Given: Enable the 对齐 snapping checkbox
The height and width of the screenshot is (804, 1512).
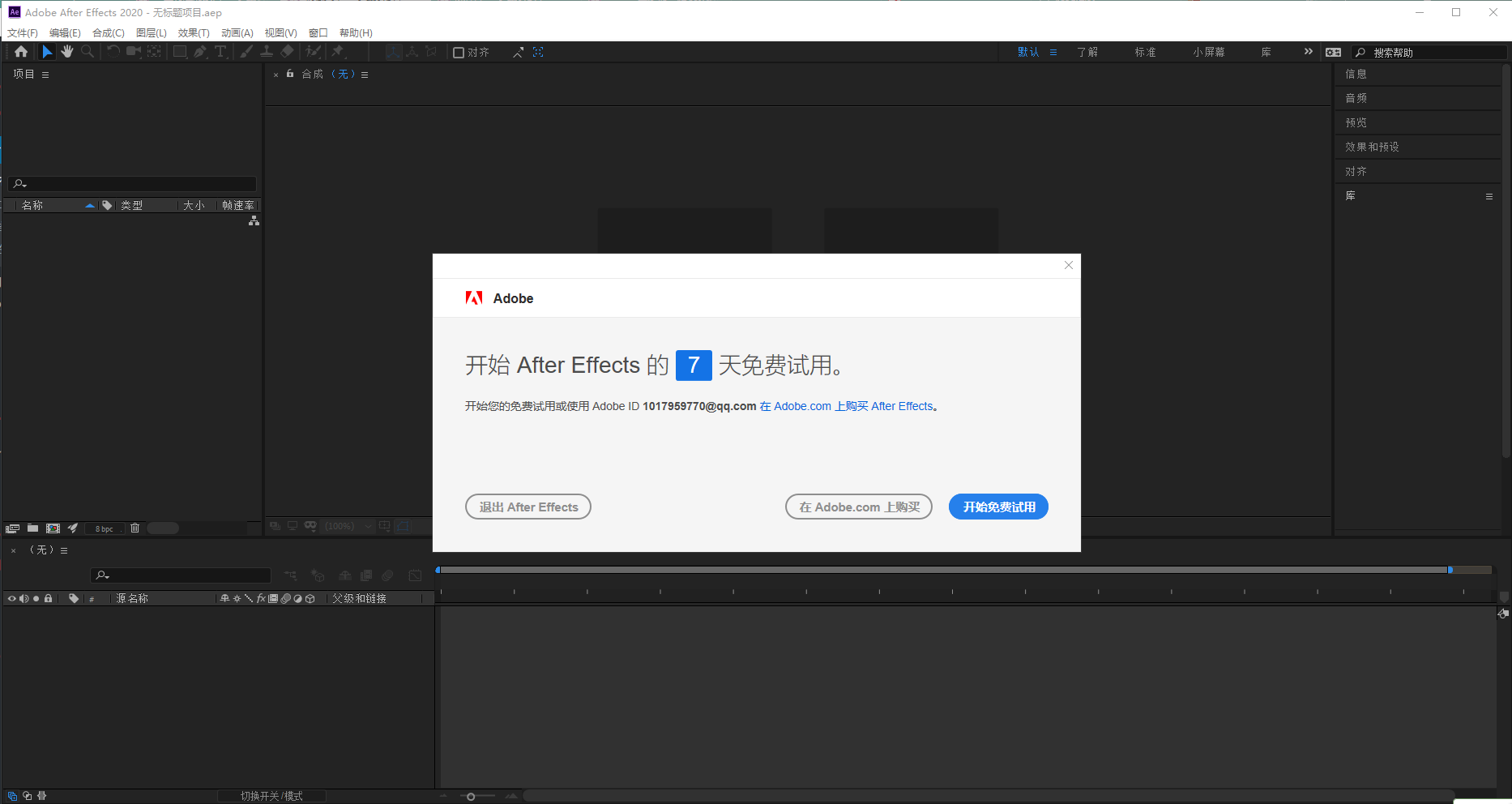Looking at the screenshot, I should tap(459, 53).
